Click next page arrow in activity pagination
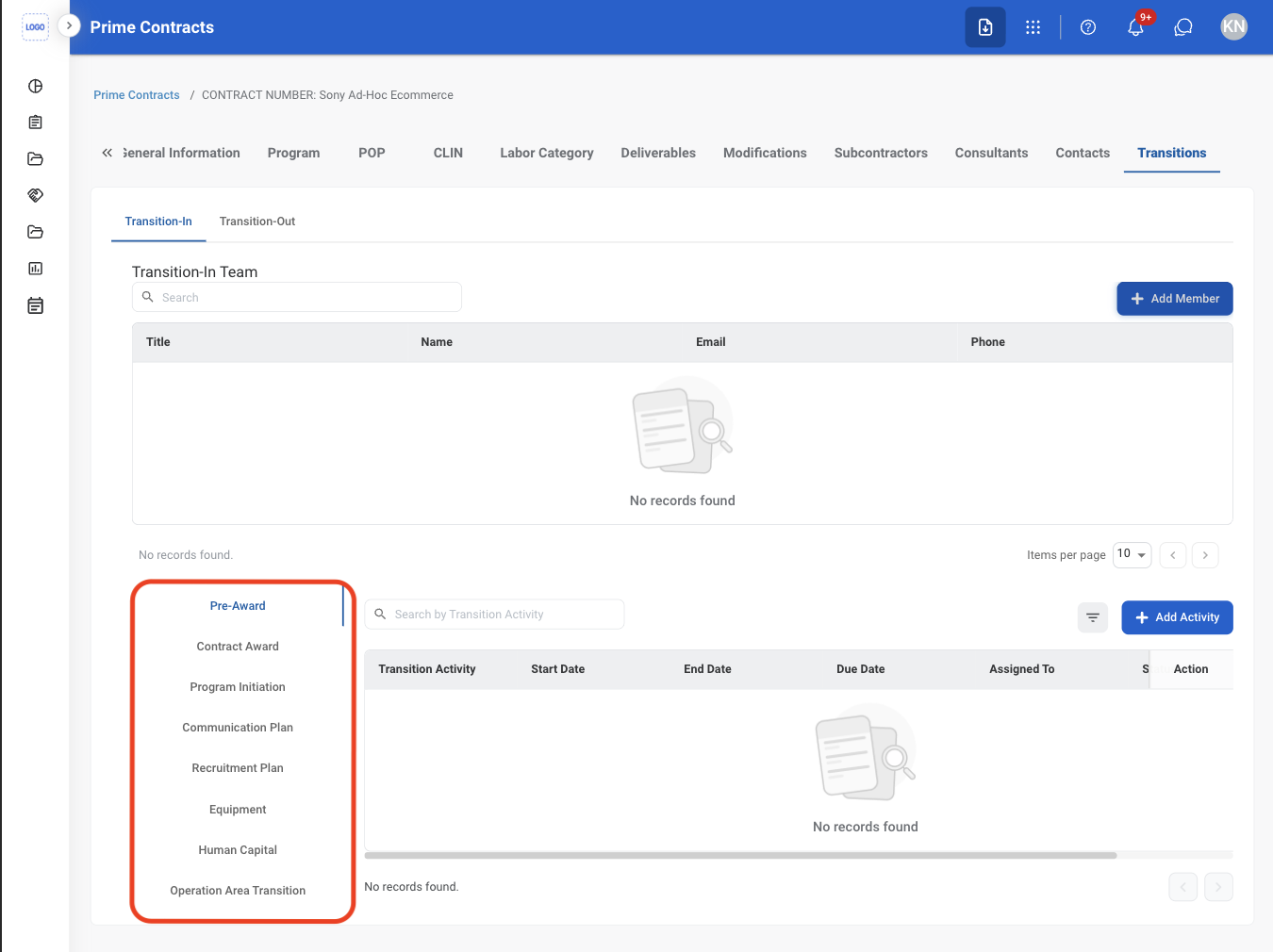 click(x=1218, y=887)
